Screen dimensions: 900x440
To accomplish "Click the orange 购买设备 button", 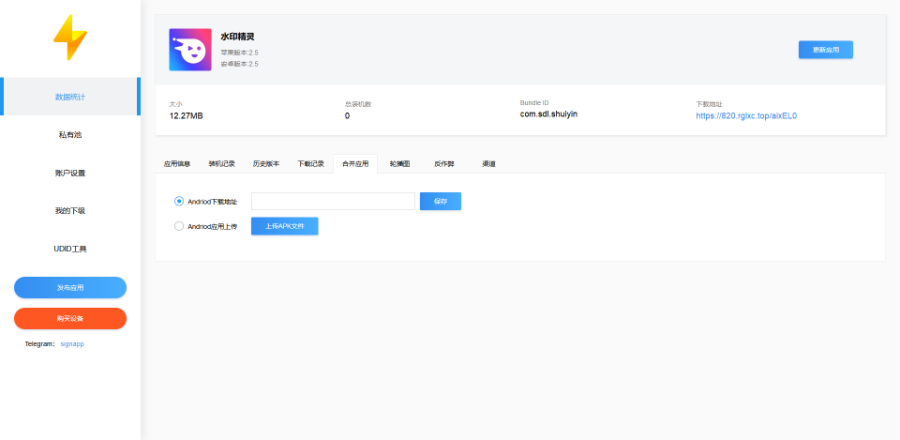I will tap(70, 318).
